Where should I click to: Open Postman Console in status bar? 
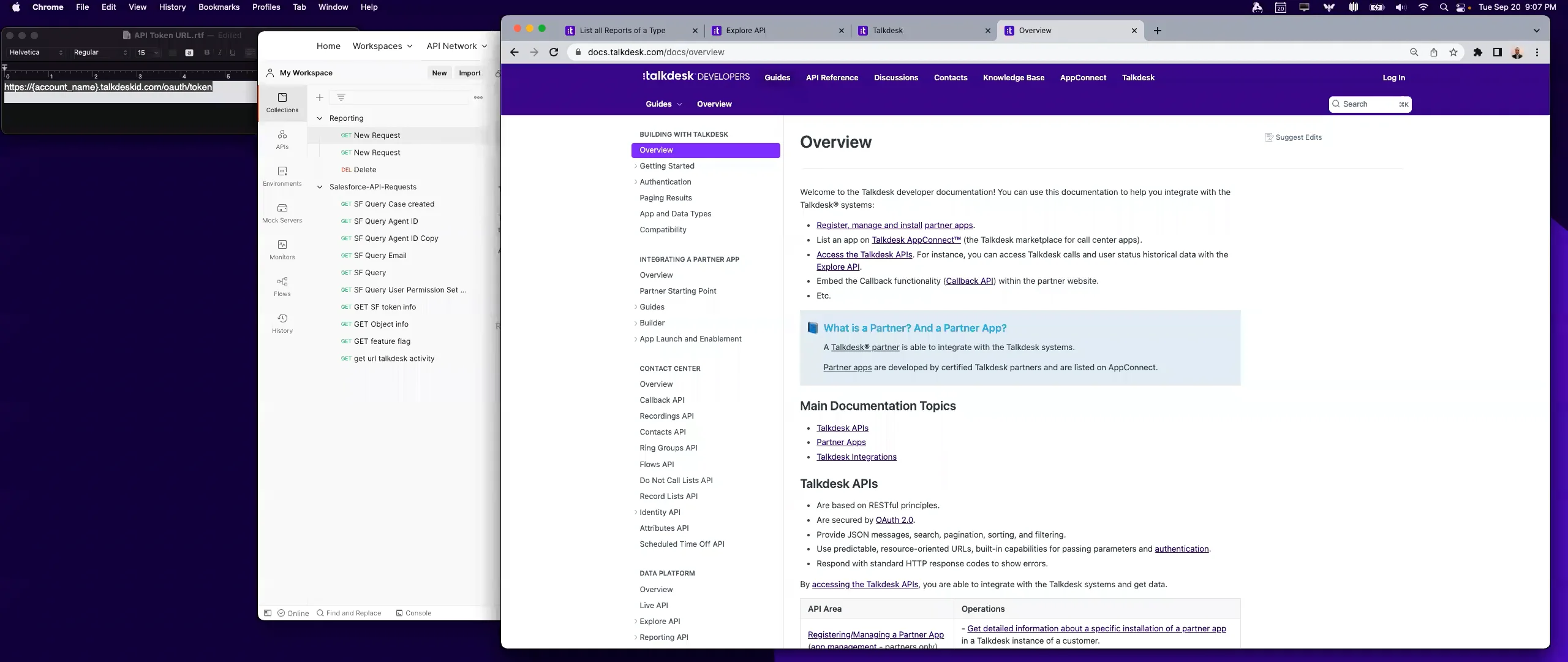coord(413,613)
